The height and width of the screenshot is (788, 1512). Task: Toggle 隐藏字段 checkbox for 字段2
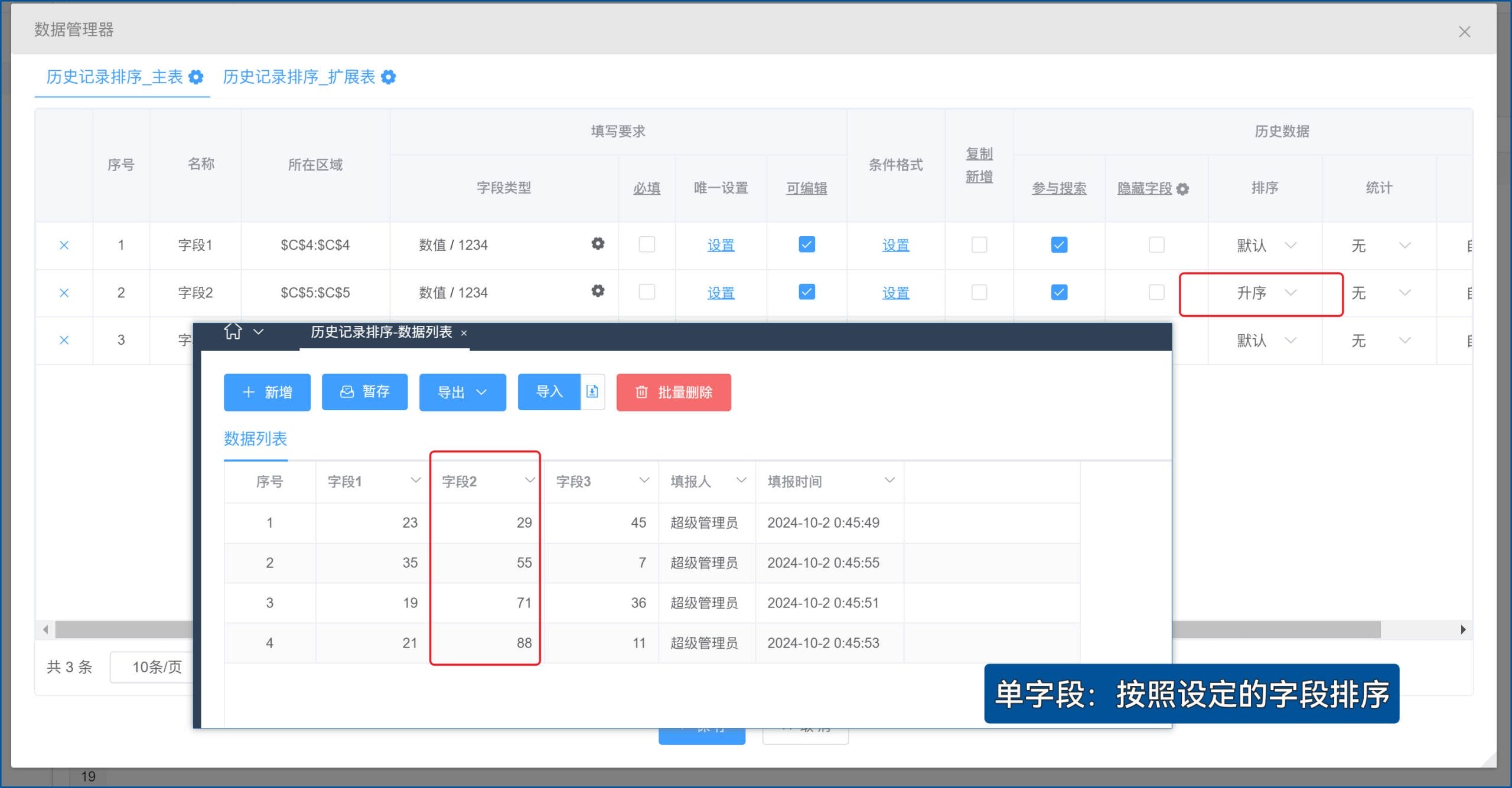[x=1156, y=292]
